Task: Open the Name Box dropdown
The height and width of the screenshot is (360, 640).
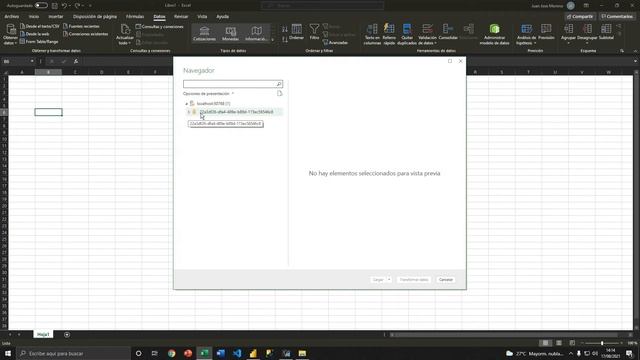Action: [x=32, y=61]
